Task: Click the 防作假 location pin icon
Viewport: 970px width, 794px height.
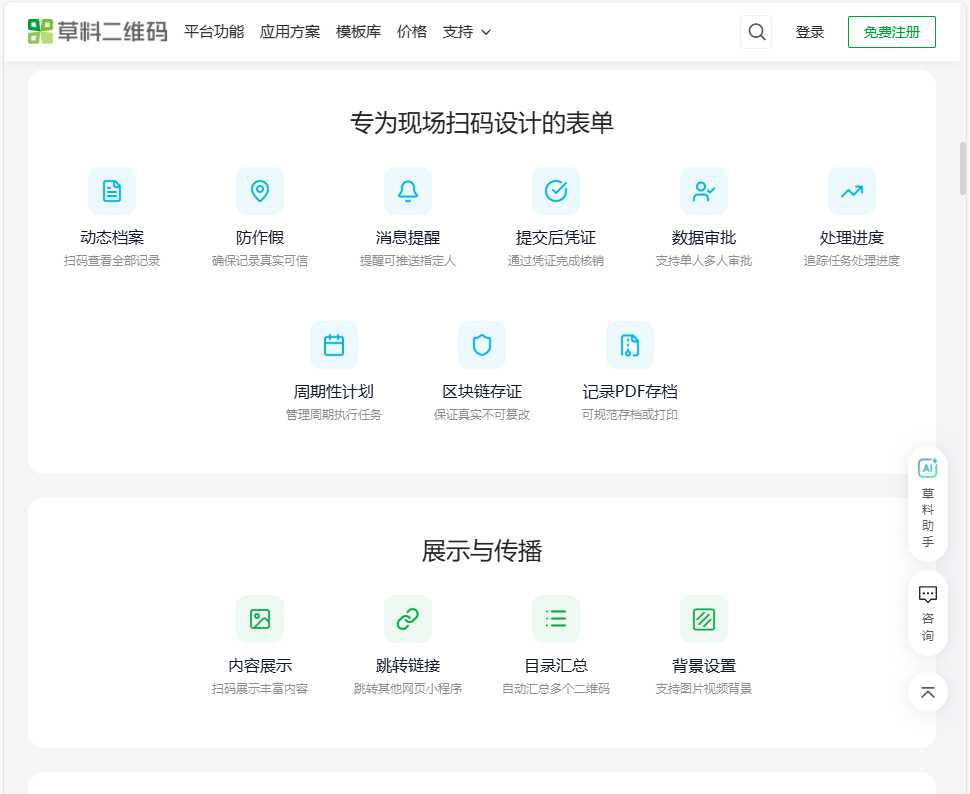Action: coord(260,190)
